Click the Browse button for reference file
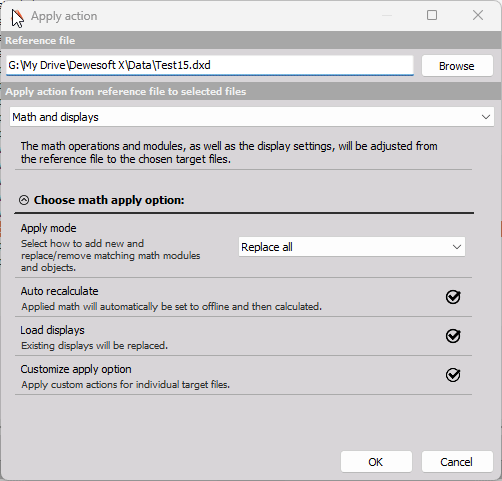Viewport: 502px width, 481px height. point(457,66)
